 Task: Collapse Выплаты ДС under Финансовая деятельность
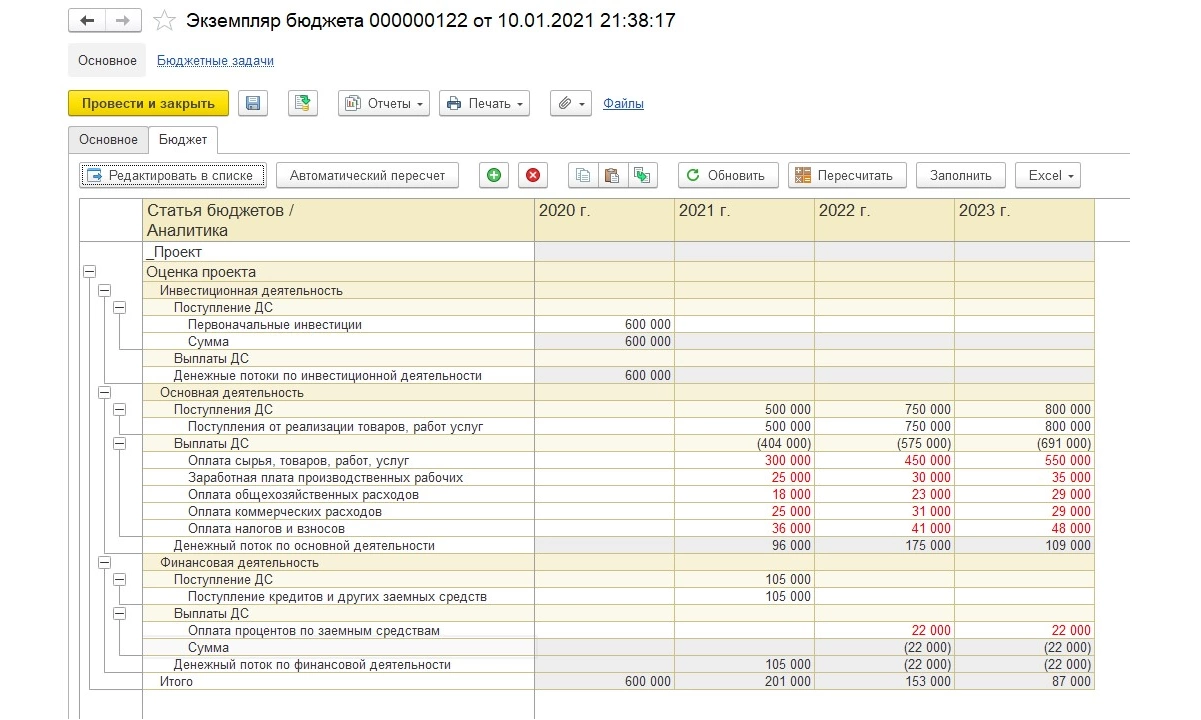click(120, 613)
